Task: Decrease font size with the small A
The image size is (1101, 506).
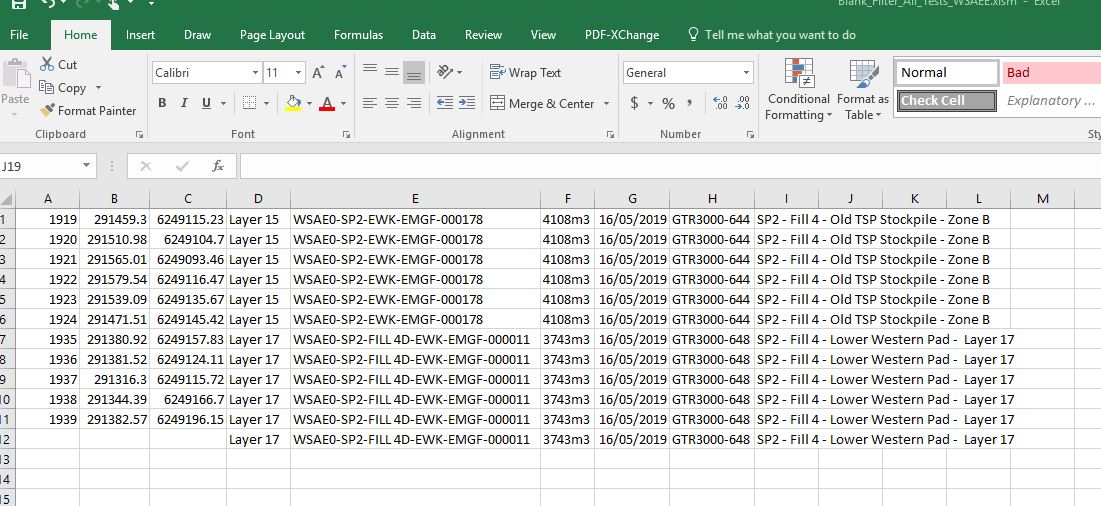Action: (x=341, y=72)
